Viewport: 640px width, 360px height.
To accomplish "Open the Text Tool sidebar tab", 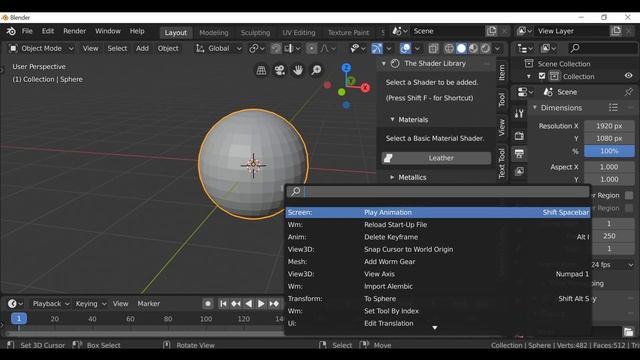I will click(x=502, y=163).
